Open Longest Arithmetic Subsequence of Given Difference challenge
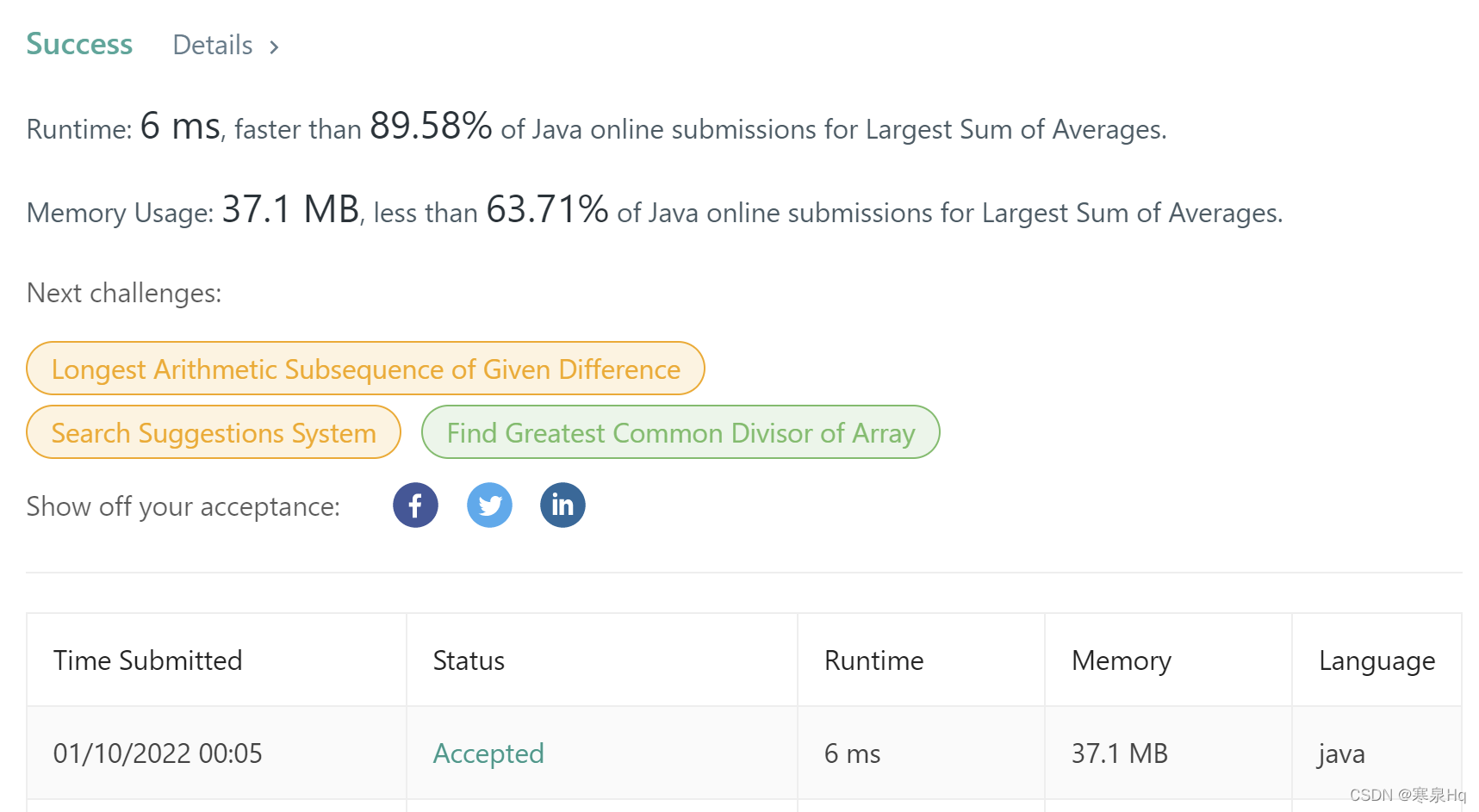 [364, 369]
